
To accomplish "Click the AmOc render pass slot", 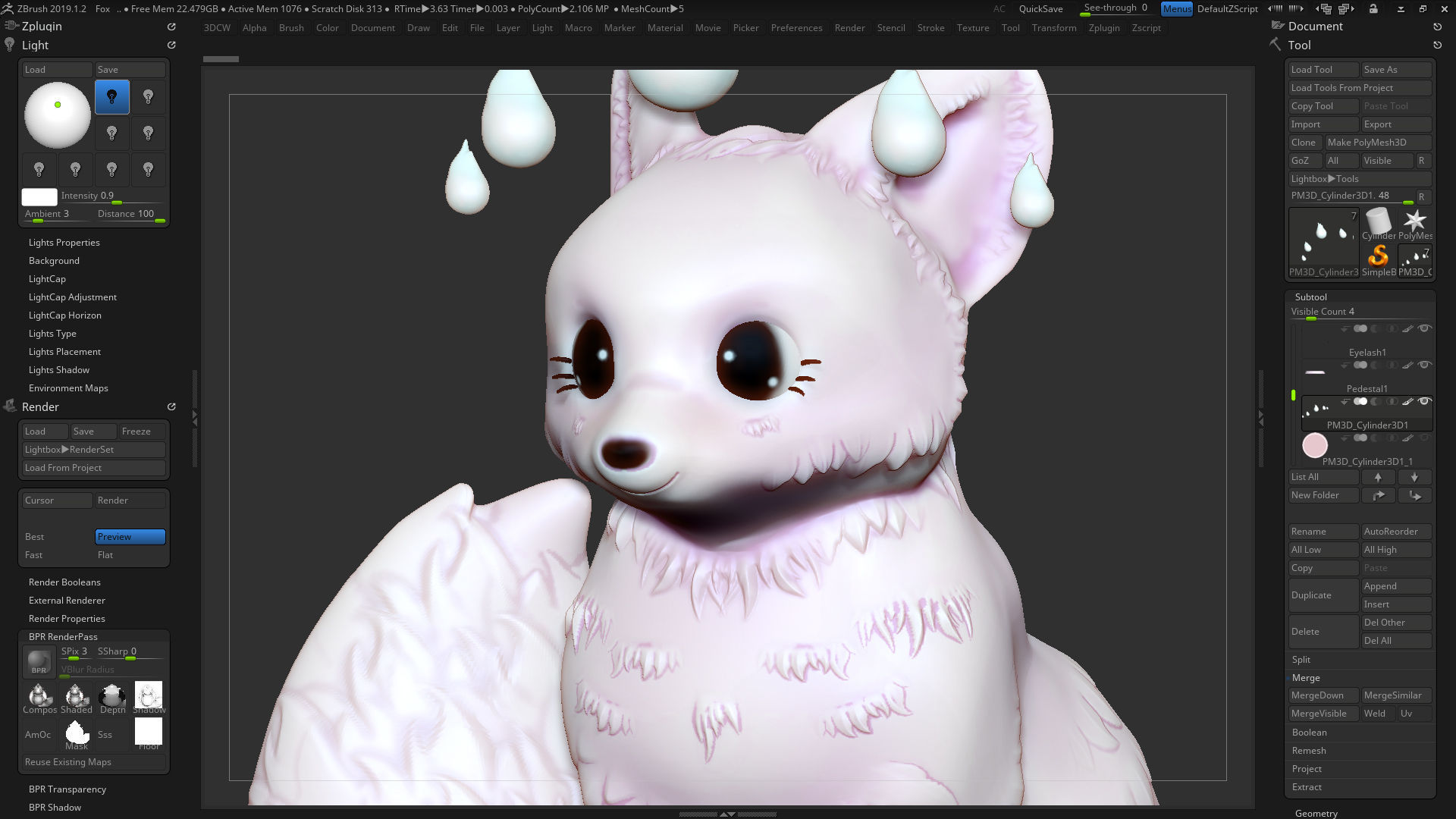I will click(x=39, y=734).
